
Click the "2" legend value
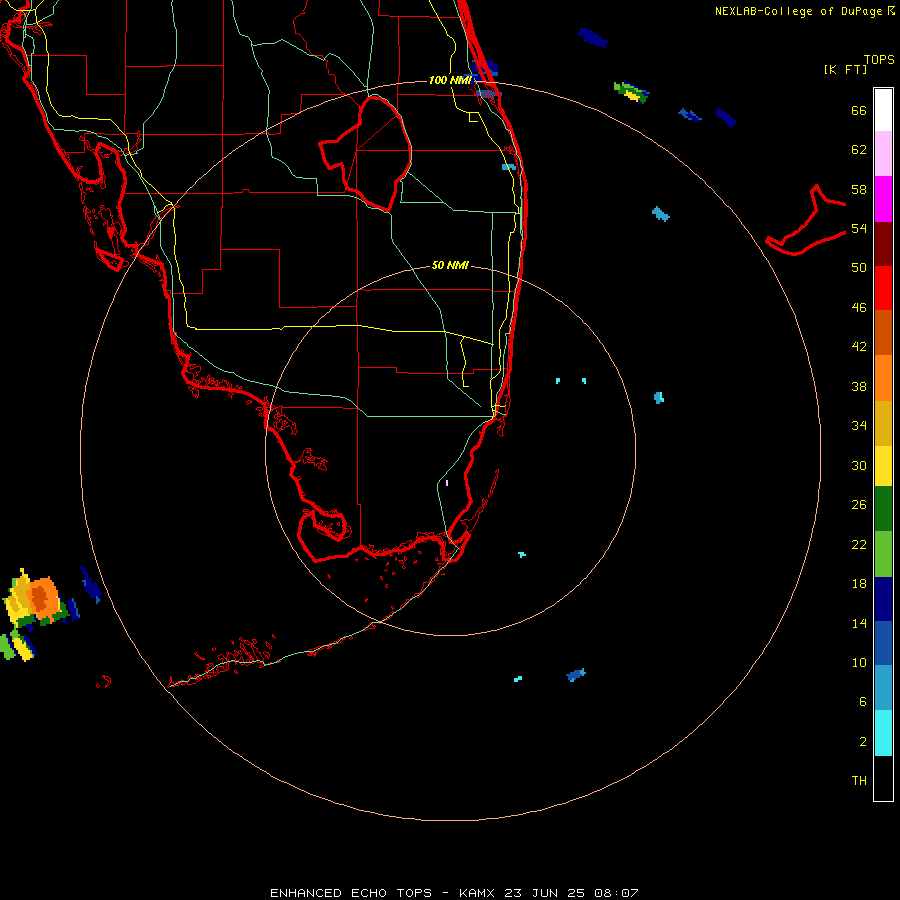point(863,741)
